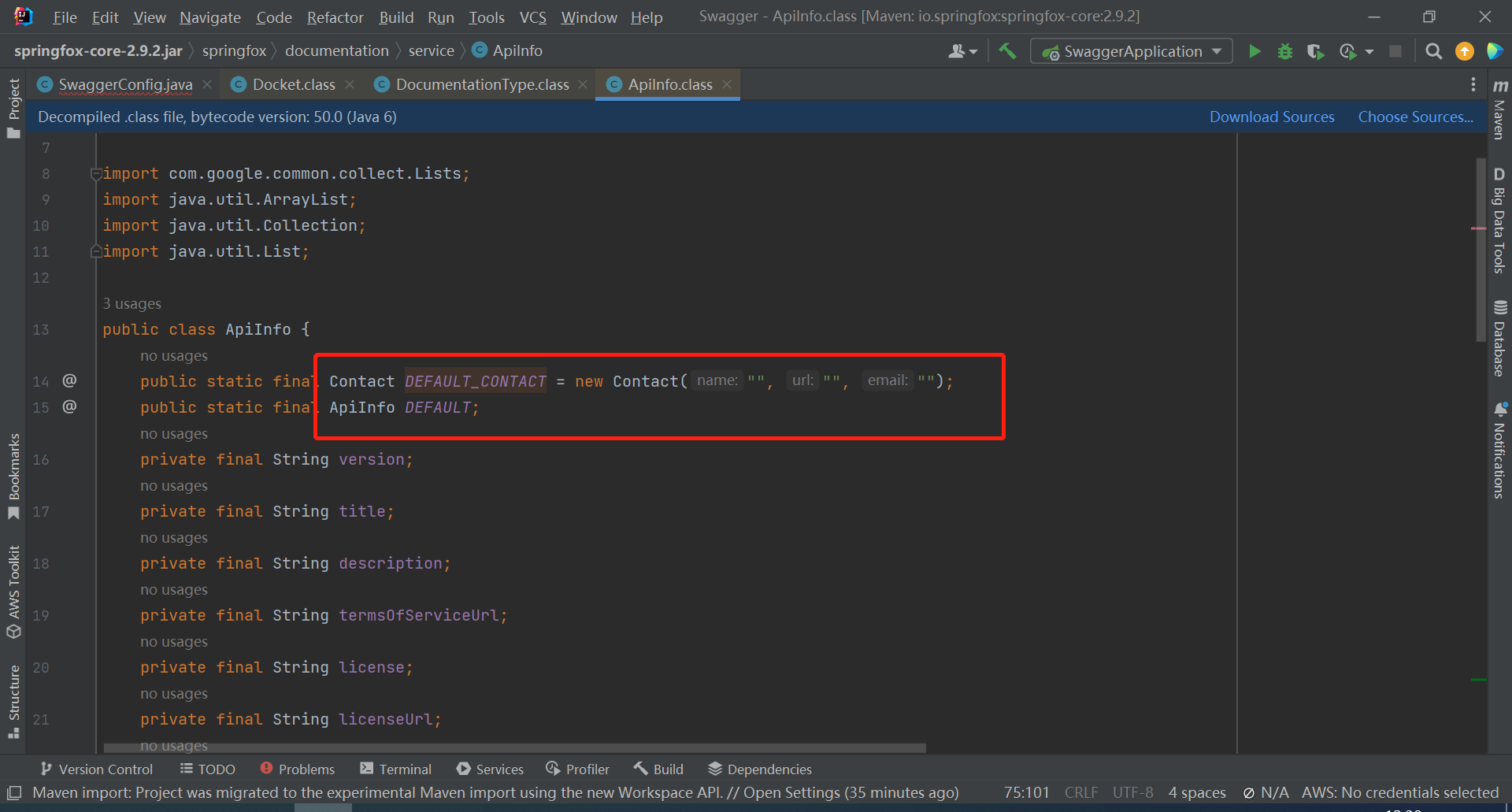The height and width of the screenshot is (812, 1512).
Task: Open the Tools menu
Action: coord(486,17)
